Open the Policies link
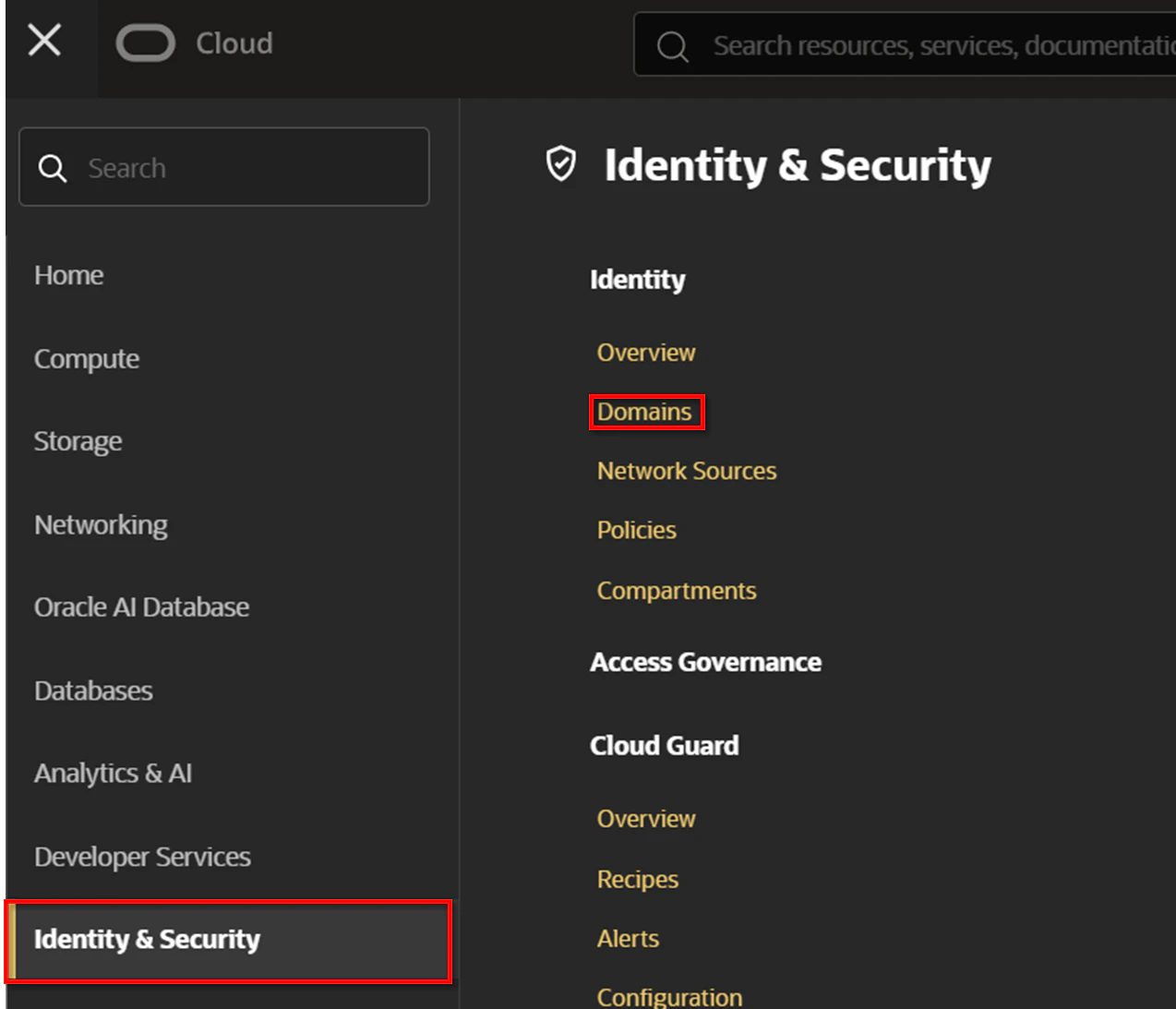Screen dimensions: 1176x1009 (636, 530)
